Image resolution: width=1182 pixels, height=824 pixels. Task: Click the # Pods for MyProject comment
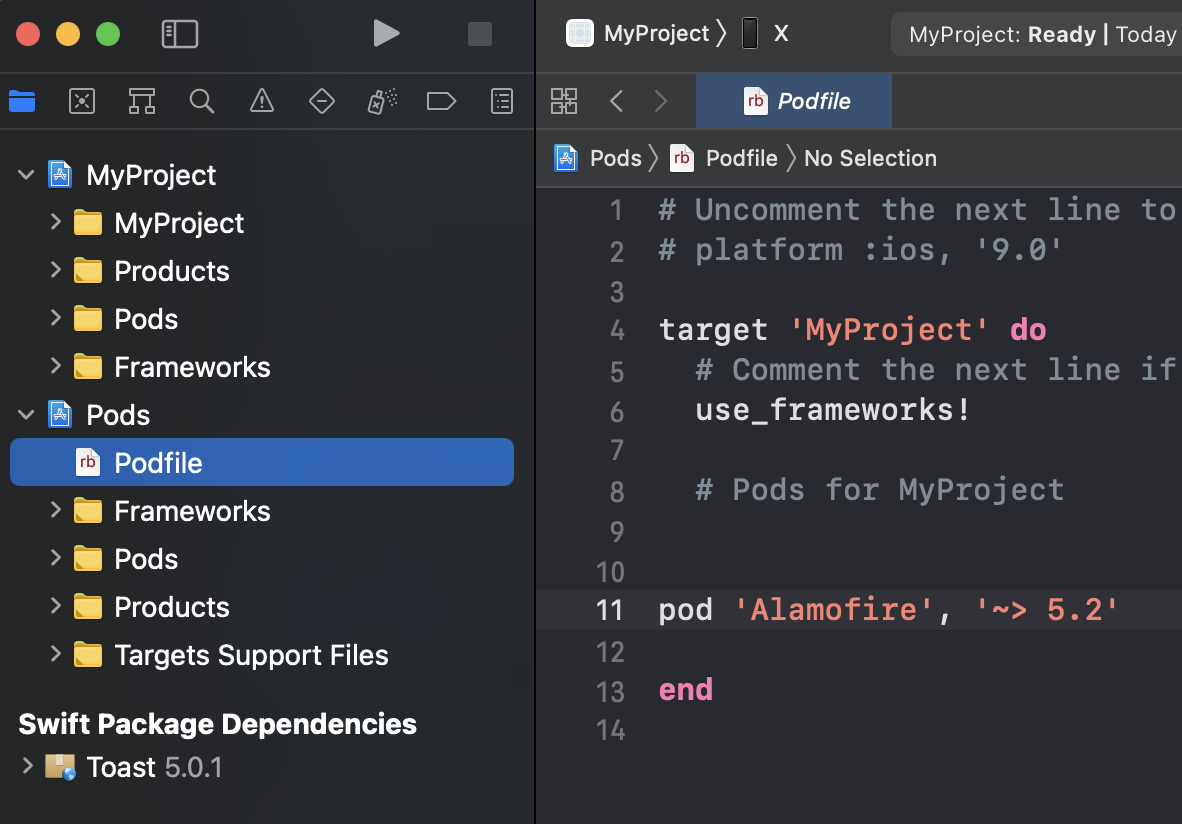[879, 490]
